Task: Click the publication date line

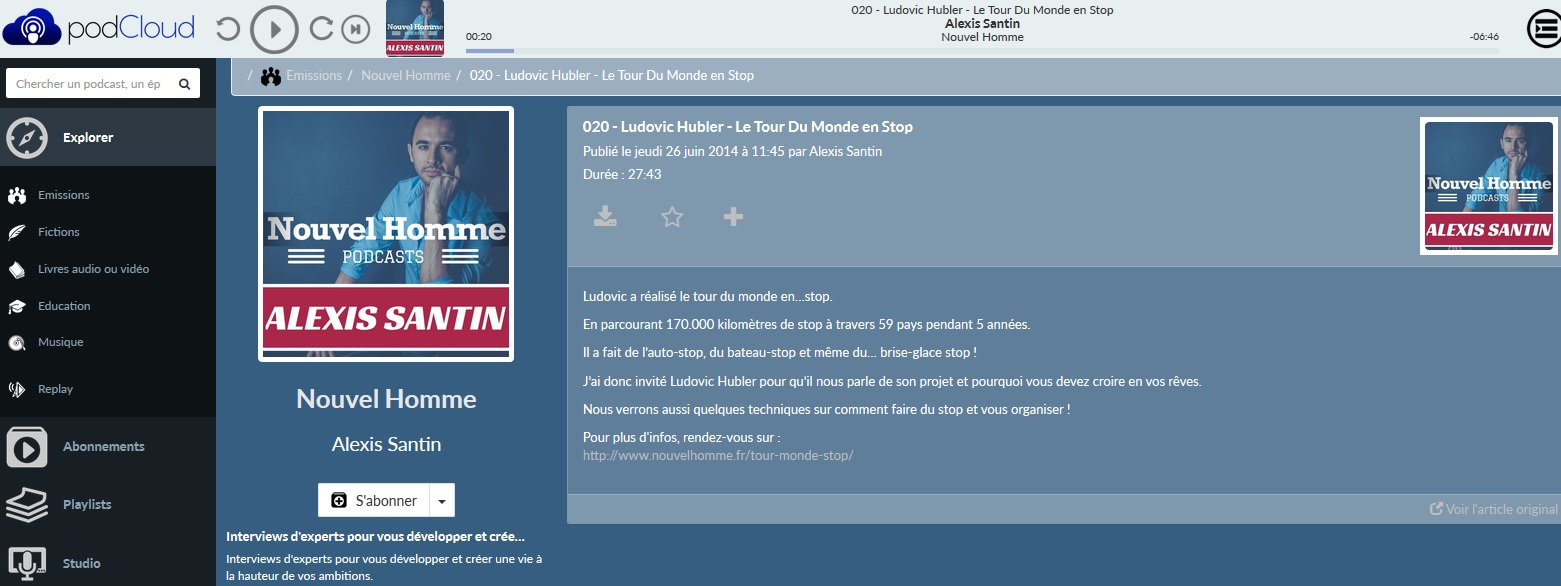Action: coord(733,151)
